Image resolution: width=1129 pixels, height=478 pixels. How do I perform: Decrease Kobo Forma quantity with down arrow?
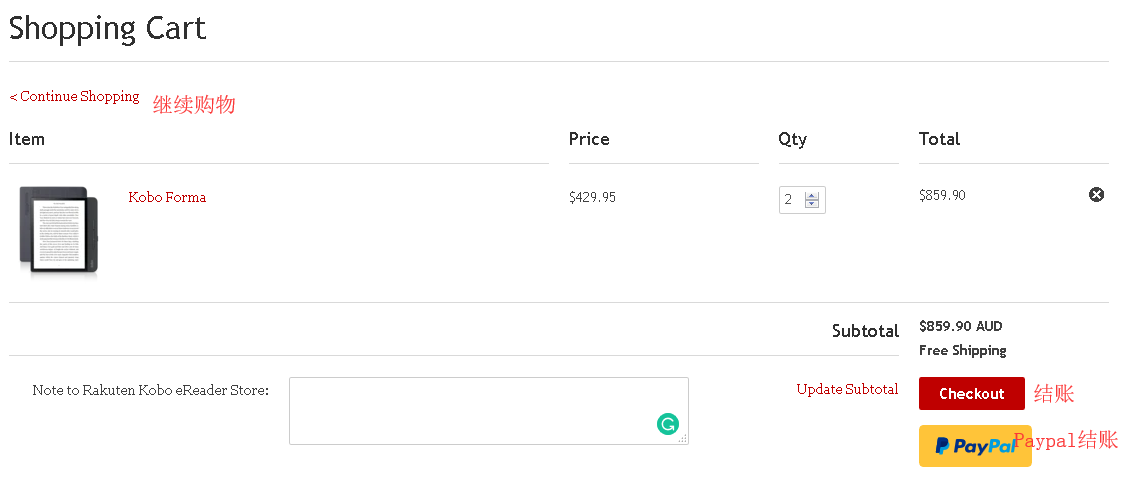[812, 205]
